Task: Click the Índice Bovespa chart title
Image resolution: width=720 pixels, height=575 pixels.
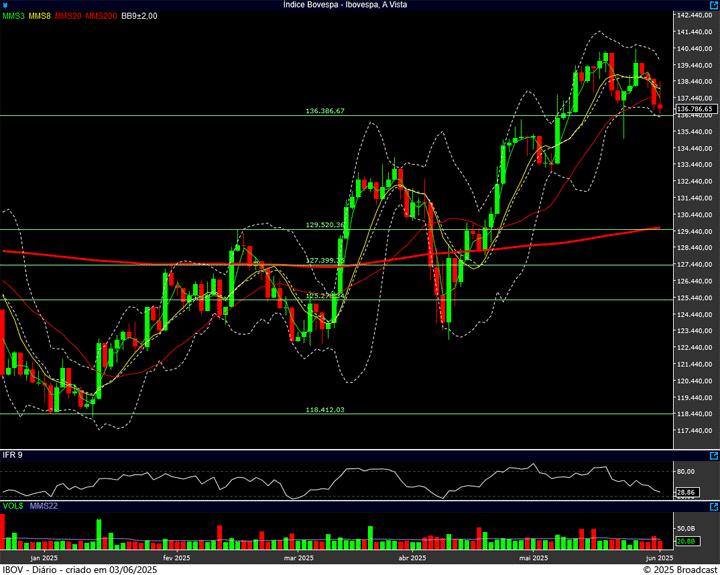Action: pyautogui.click(x=345, y=5)
